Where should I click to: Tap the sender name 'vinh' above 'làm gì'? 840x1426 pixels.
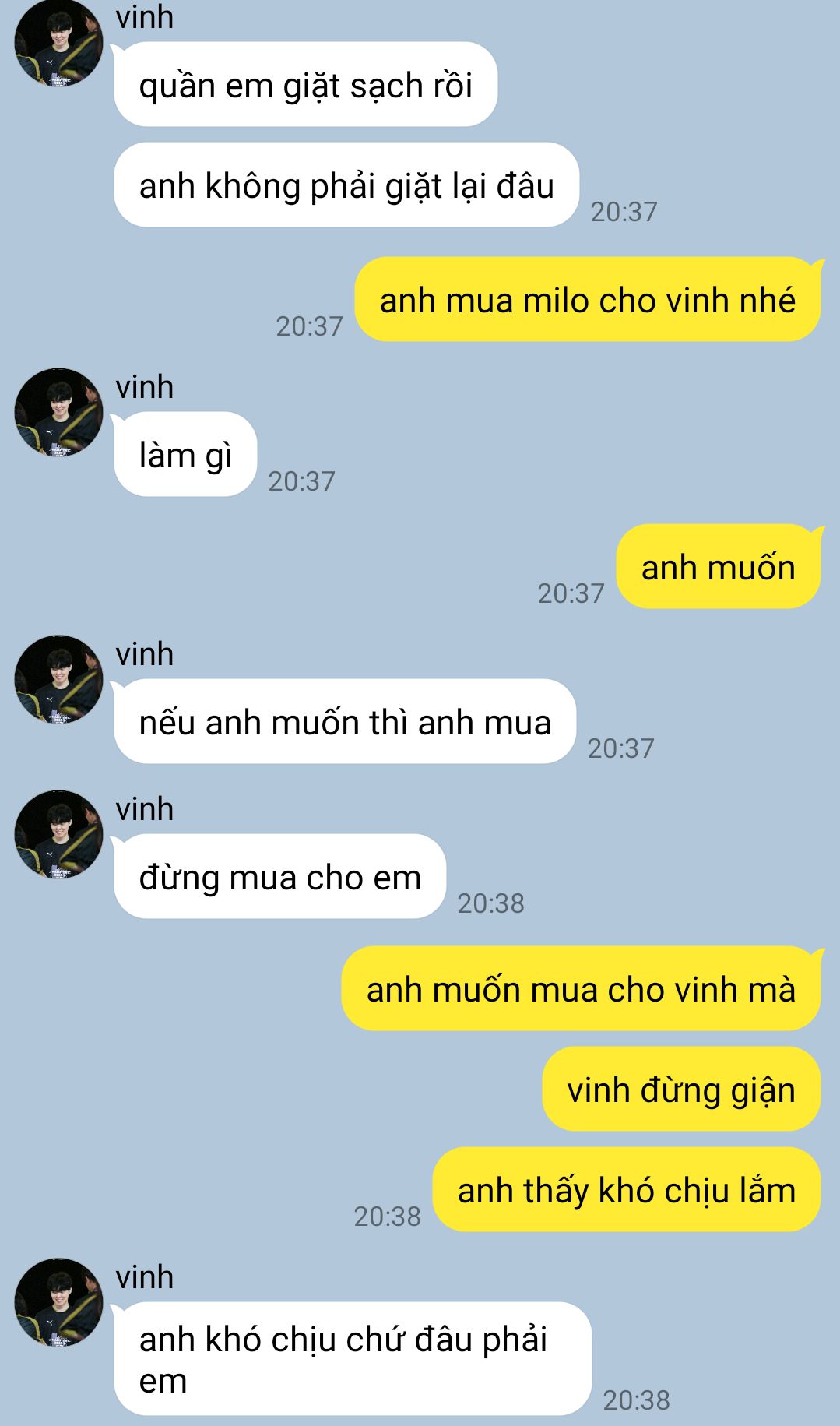(x=145, y=387)
